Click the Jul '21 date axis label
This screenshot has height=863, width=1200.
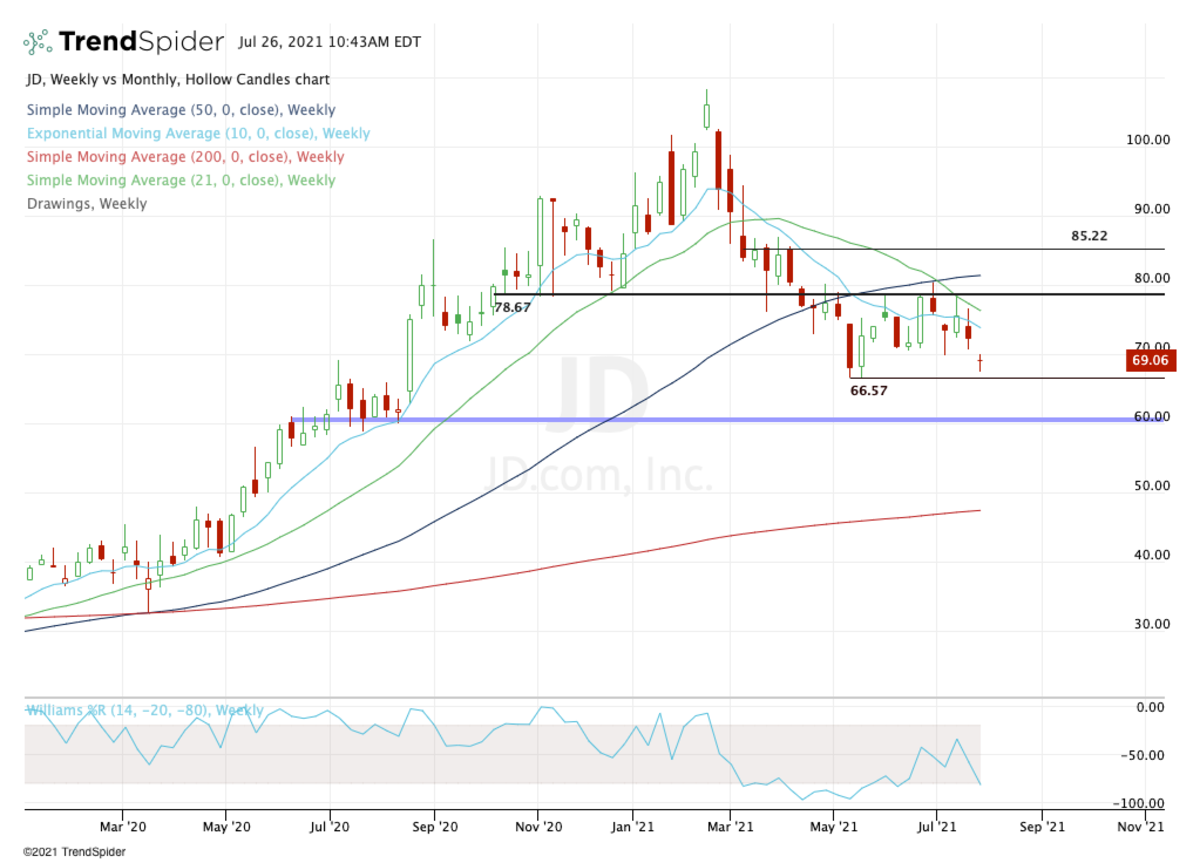click(936, 826)
